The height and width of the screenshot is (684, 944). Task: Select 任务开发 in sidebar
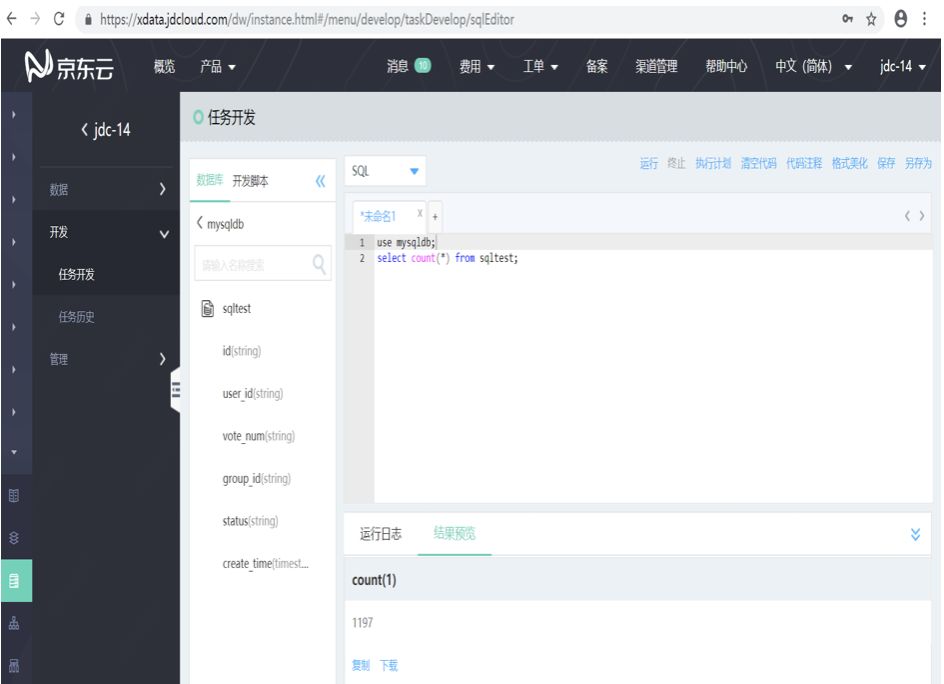76,275
